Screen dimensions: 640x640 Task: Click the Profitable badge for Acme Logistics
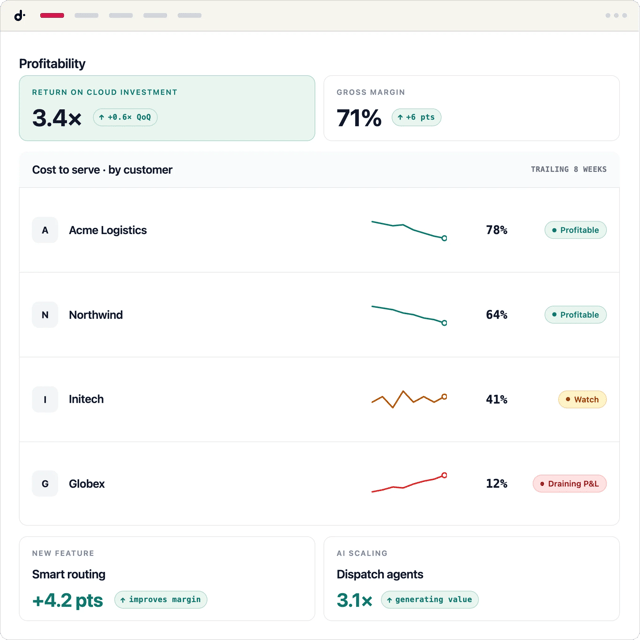click(576, 230)
